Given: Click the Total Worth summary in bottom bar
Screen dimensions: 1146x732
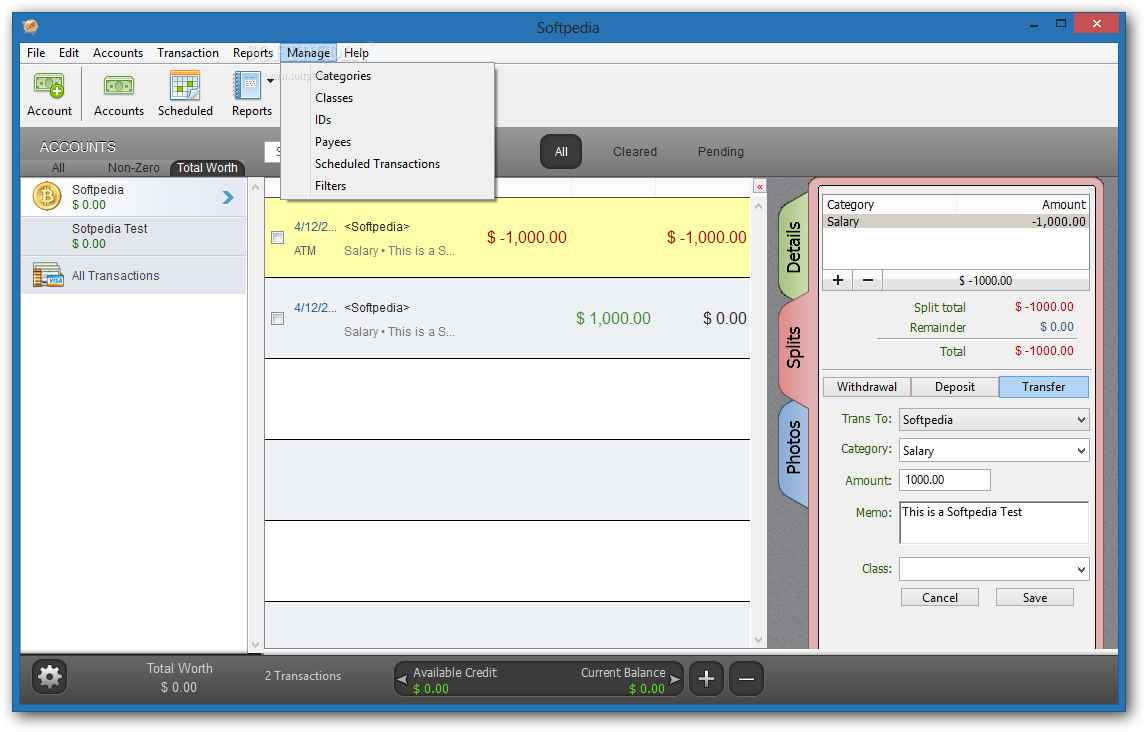Looking at the screenshot, I should (179, 678).
